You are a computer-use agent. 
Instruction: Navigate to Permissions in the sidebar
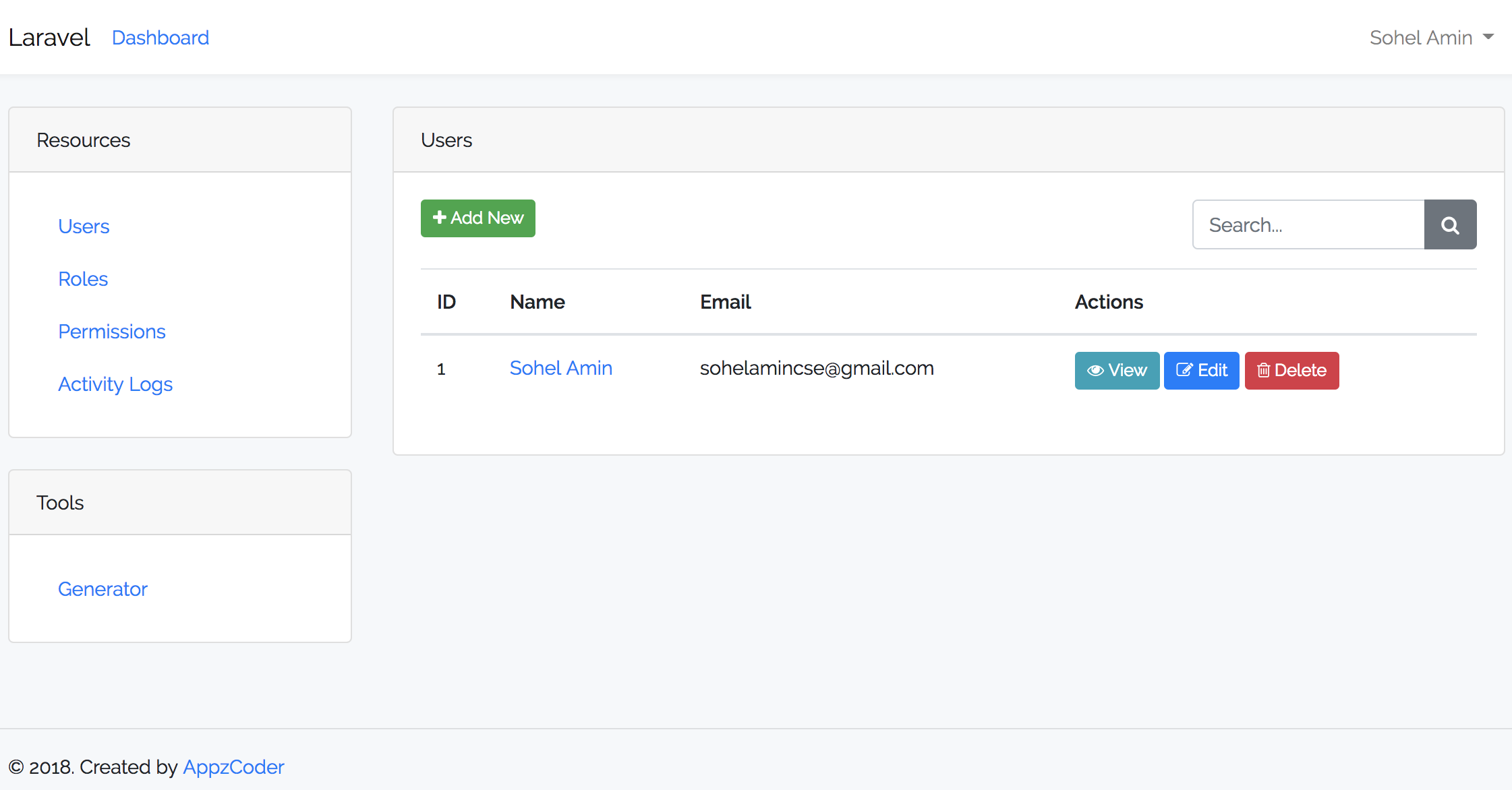click(x=112, y=332)
